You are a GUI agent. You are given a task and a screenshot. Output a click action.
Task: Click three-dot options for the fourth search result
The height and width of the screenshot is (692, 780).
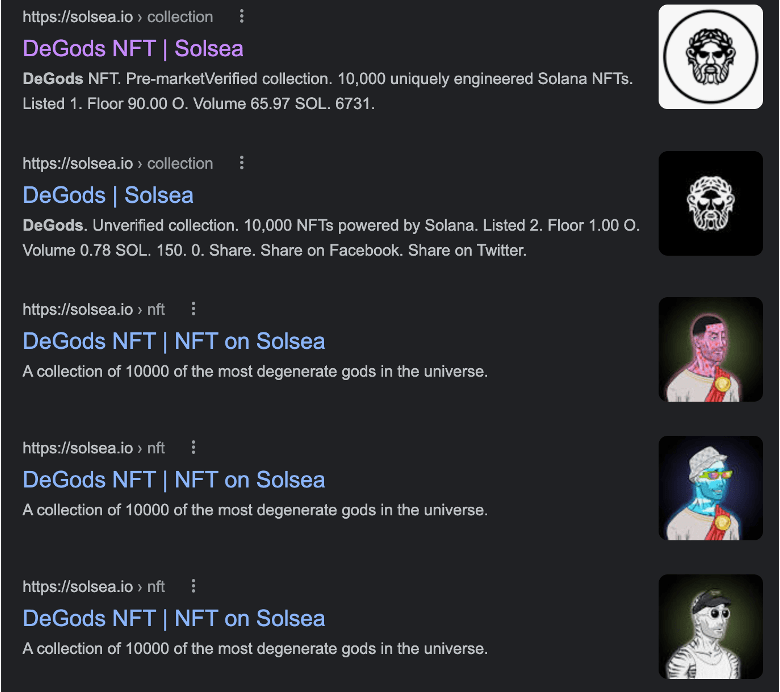tap(194, 448)
